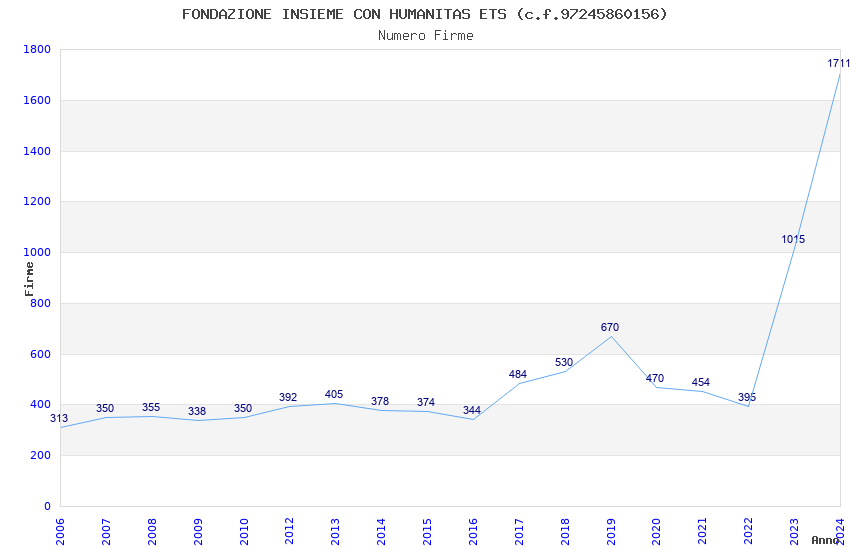Click the 1200 y-axis tick label
Image resolution: width=850 pixels, height=550 pixels.
coord(37,202)
